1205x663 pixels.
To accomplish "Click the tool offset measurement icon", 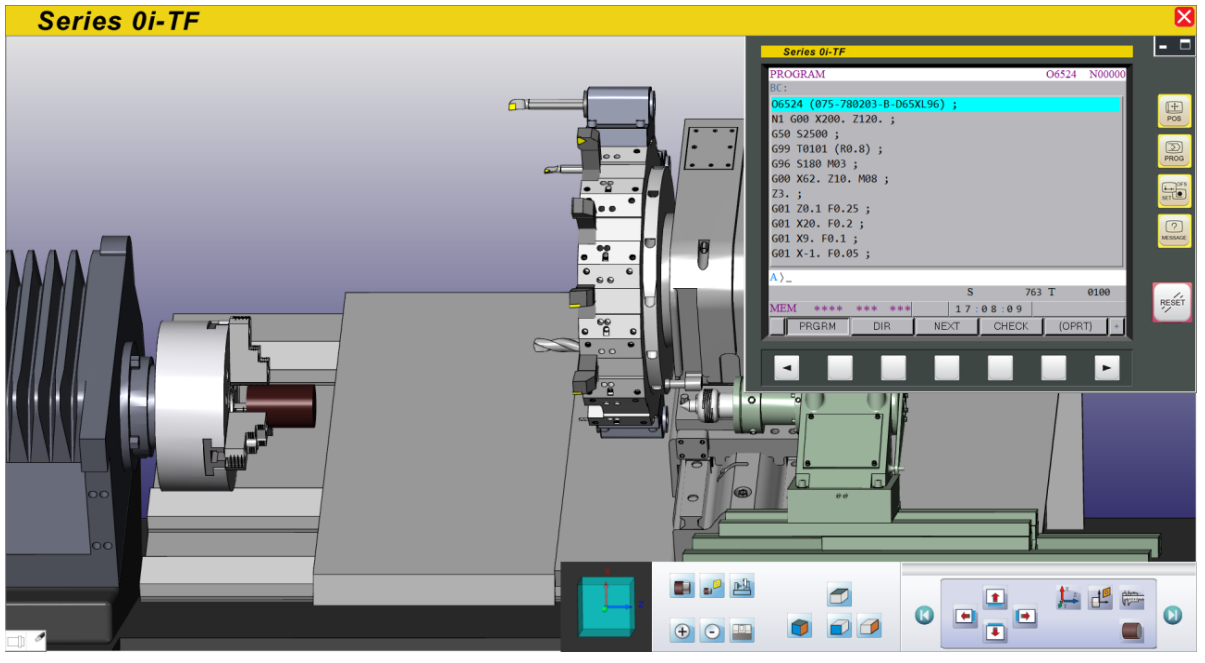I will click(1100, 598).
